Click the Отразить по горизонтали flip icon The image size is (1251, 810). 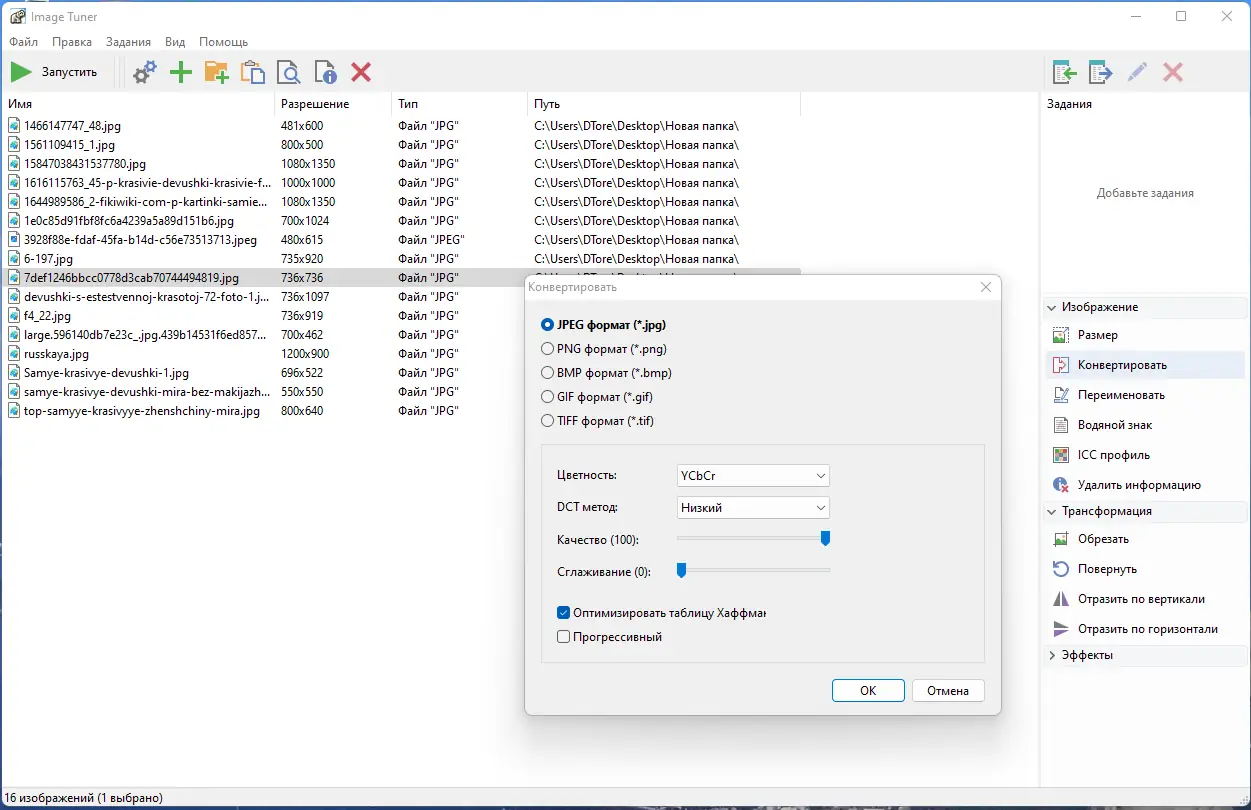point(1061,629)
